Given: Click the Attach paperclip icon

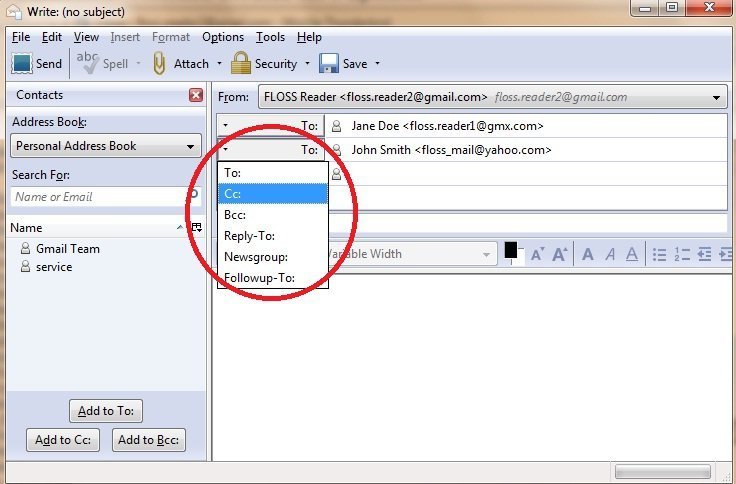Looking at the screenshot, I should 160,63.
